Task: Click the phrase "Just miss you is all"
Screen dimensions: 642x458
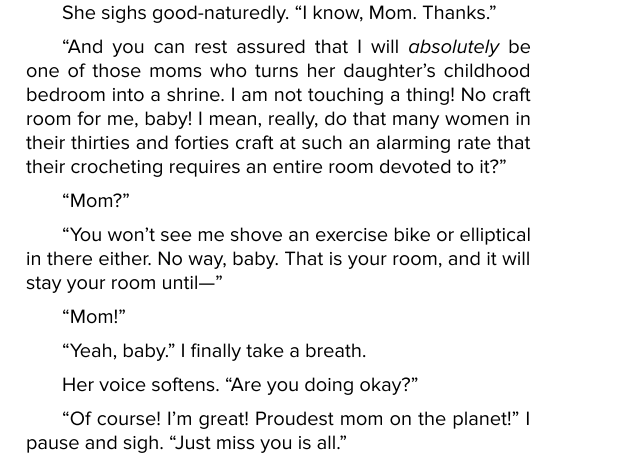Action: [258, 443]
